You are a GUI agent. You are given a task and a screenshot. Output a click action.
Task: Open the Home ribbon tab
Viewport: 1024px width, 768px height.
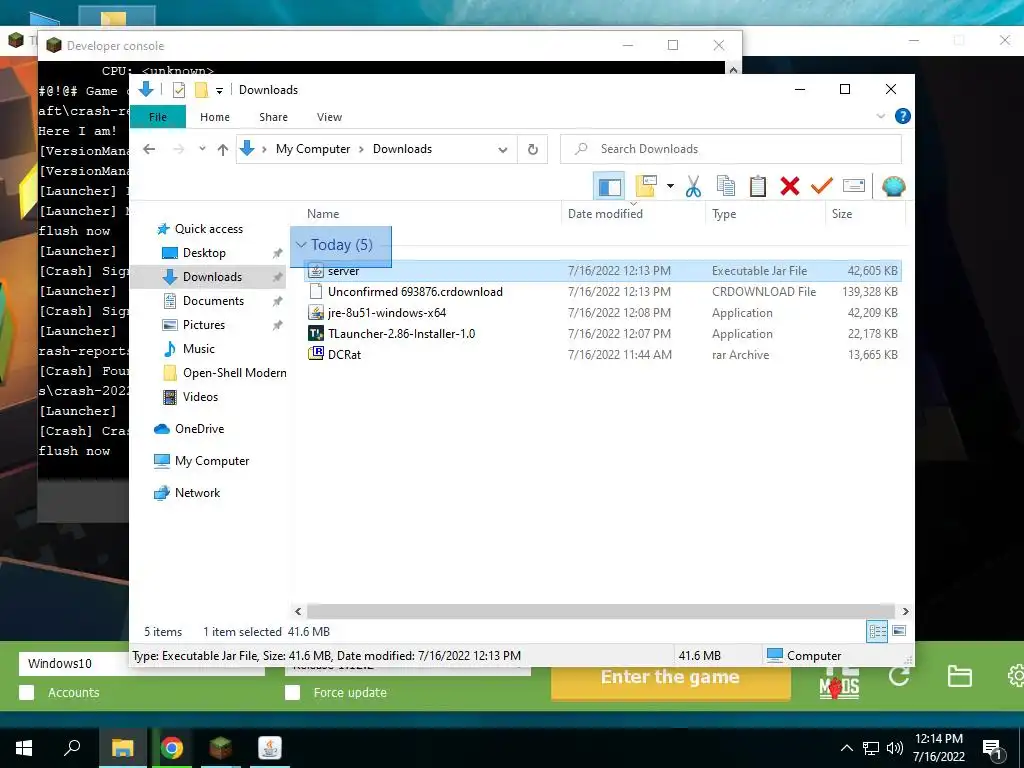[215, 117]
